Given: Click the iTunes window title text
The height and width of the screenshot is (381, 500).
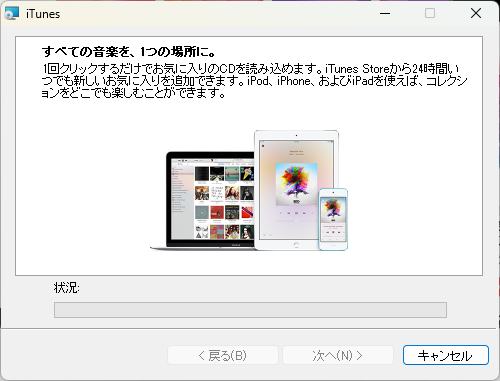Looking at the screenshot, I should click(43, 14).
